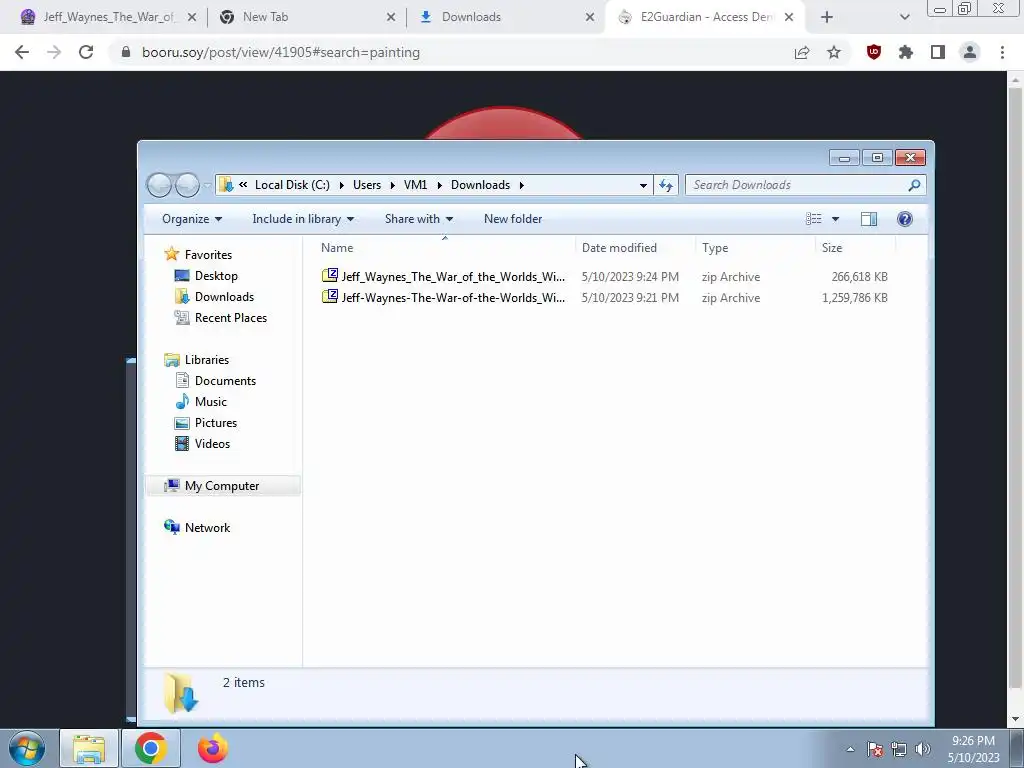Open Chrome extensions puzzle icon
The height and width of the screenshot is (768, 1024).
[906, 52]
